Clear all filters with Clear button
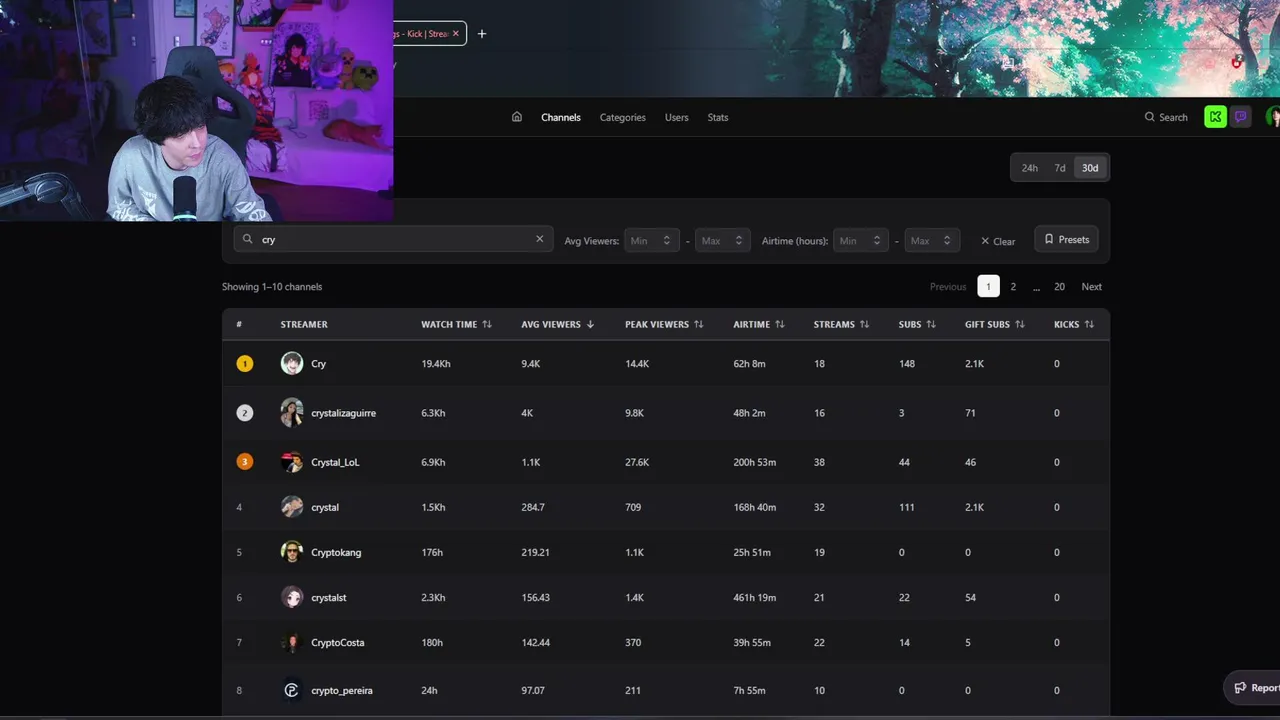This screenshot has height=720, width=1280. [998, 241]
